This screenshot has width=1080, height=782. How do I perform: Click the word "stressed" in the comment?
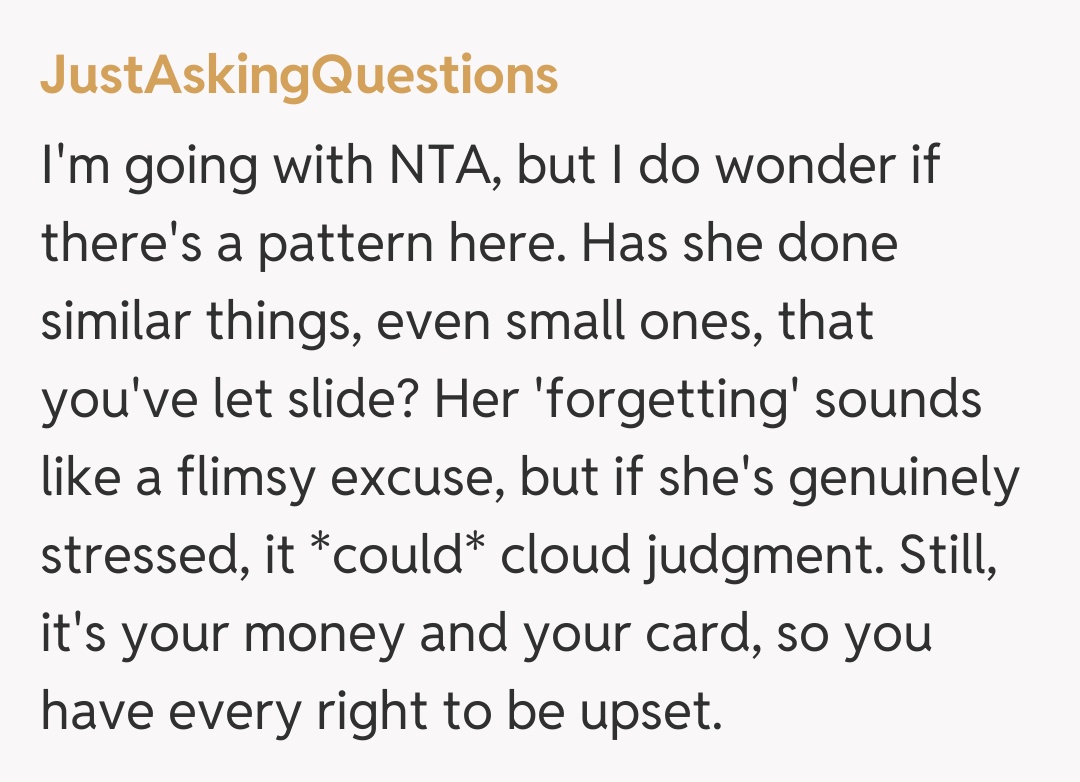pyautogui.click(x=135, y=557)
